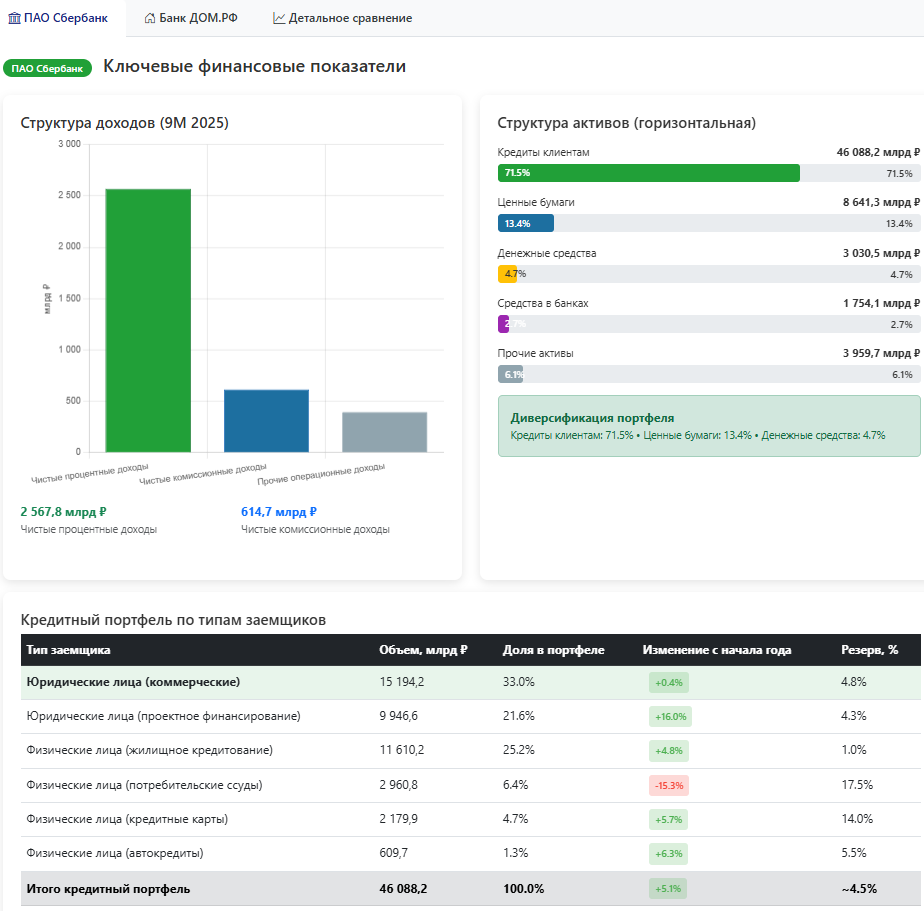Click the yellow Денежные средства progress bar
This screenshot has width=924, height=911.
507,274
